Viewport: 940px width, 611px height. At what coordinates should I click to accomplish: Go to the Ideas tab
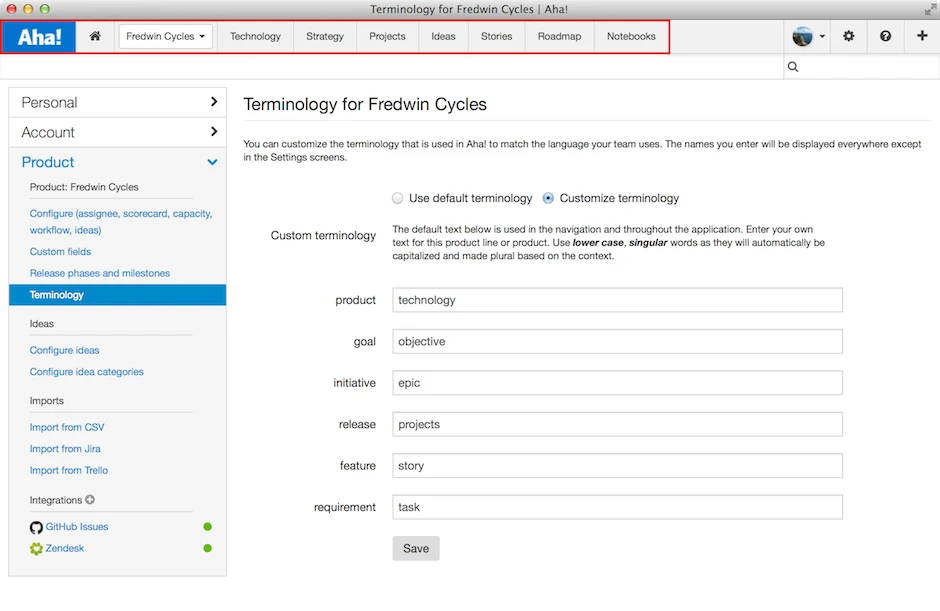pos(443,37)
